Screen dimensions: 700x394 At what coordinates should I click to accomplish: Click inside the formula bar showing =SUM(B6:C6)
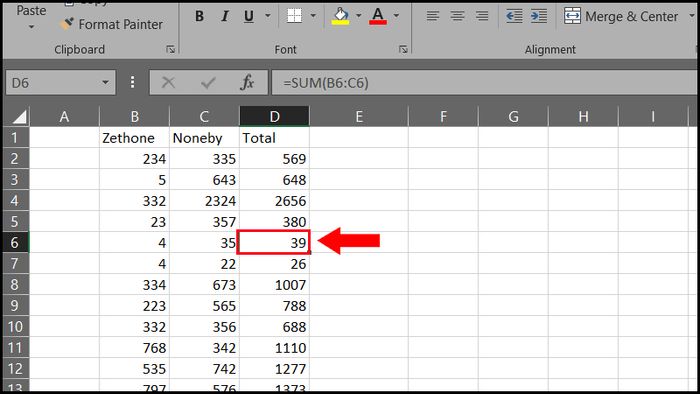(x=484, y=83)
